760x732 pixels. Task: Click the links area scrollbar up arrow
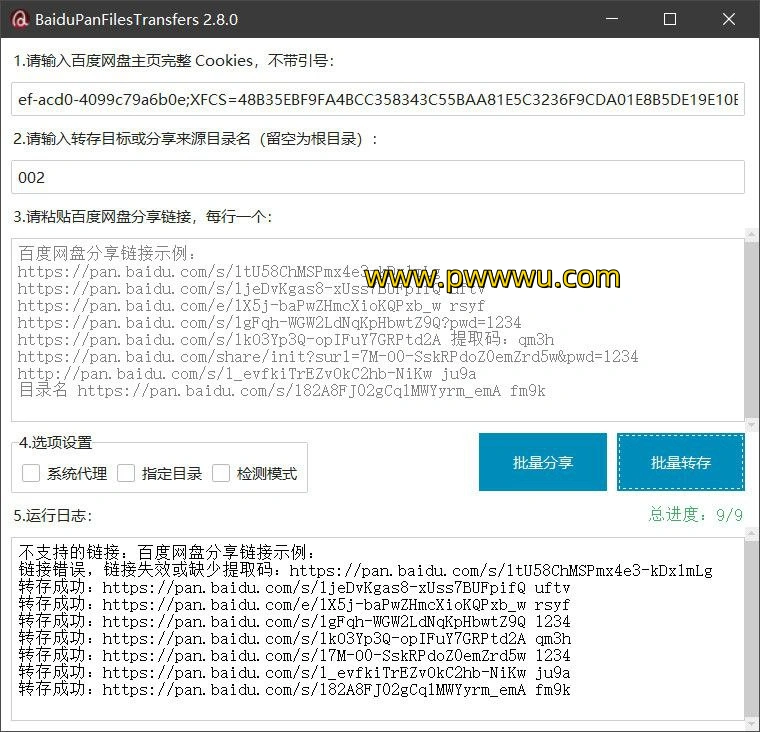click(x=751, y=235)
